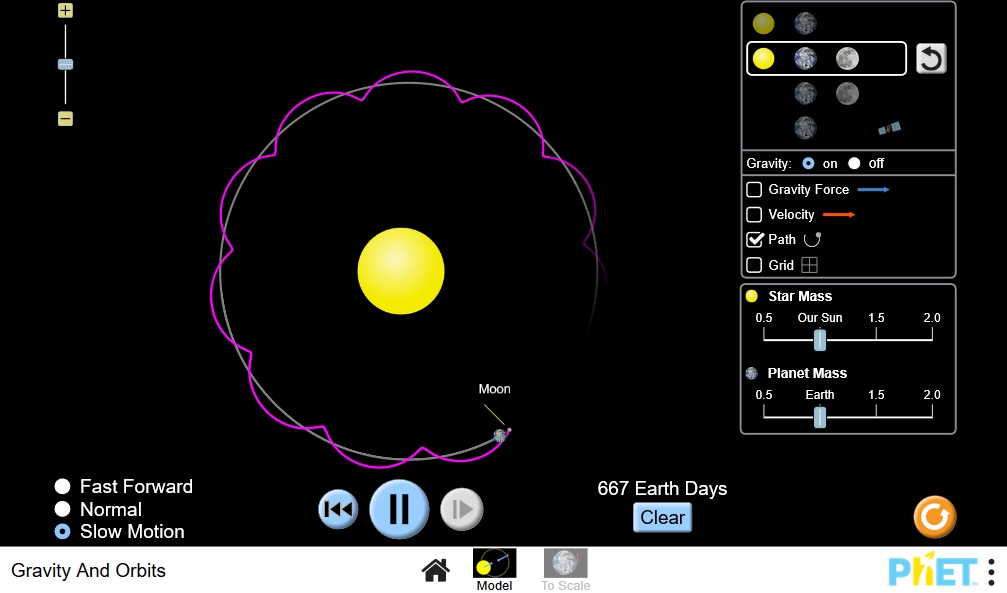Enable the Gravity Force checkbox
The image size is (1007, 593).
click(754, 190)
